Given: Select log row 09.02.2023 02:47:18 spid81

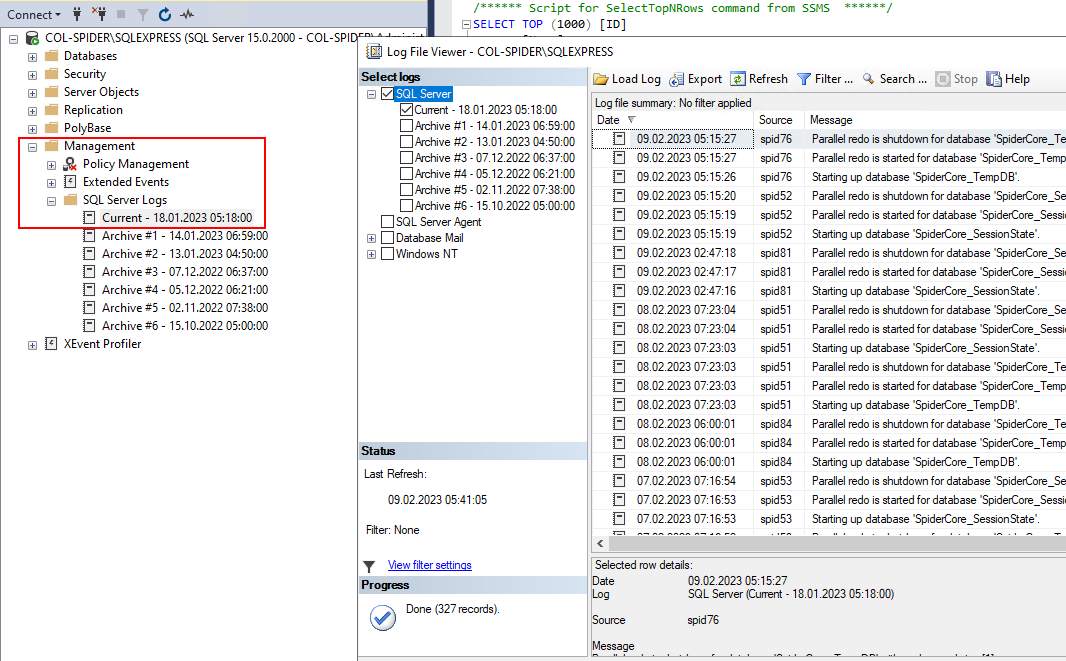Looking at the screenshot, I should point(829,253).
